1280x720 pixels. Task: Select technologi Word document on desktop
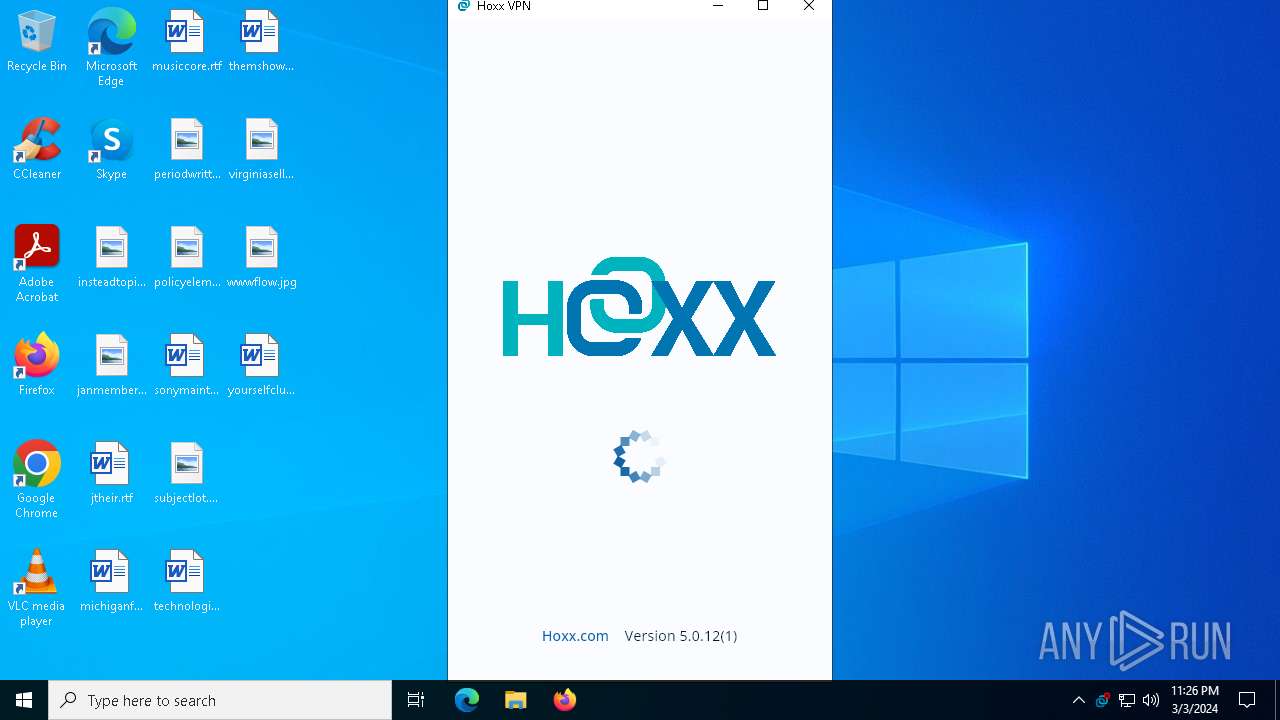(186, 581)
